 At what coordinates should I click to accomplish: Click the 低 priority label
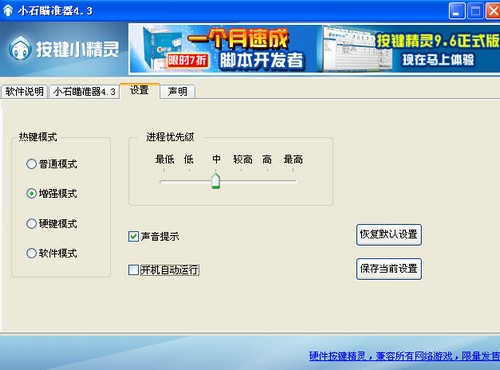coord(189,159)
